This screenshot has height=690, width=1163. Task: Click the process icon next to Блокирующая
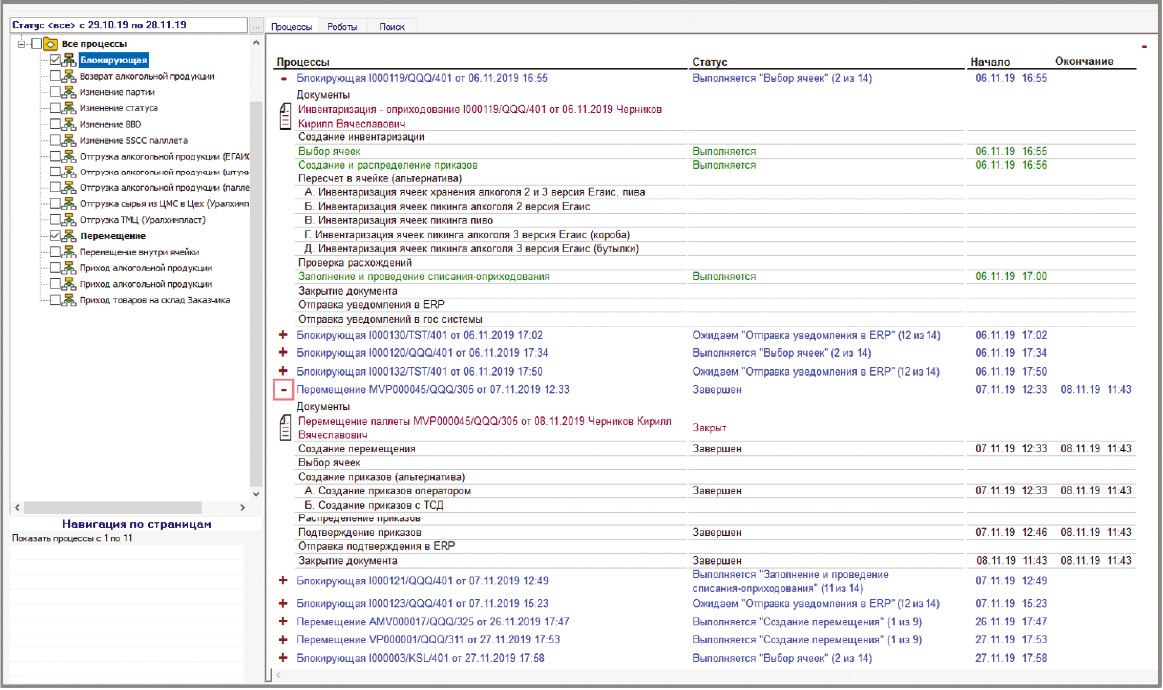coord(69,60)
